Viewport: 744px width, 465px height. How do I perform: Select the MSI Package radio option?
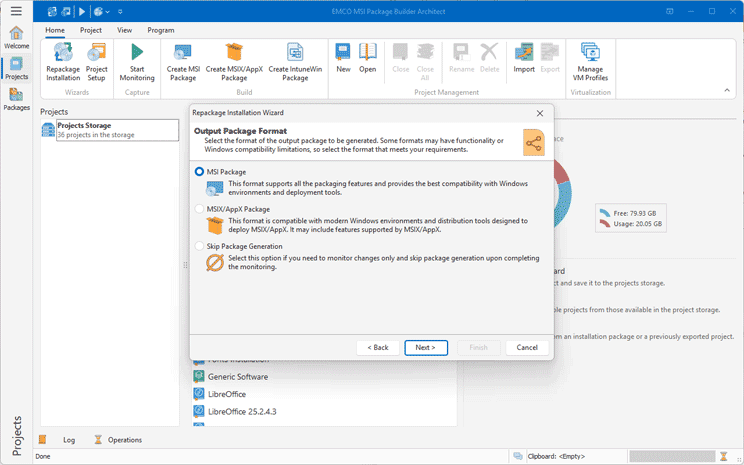[x=200, y=172]
